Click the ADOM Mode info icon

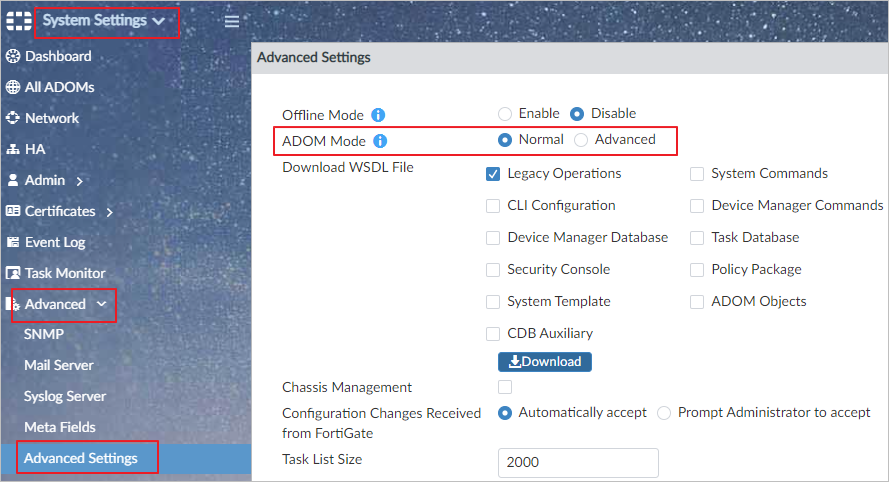click(380, 141)
